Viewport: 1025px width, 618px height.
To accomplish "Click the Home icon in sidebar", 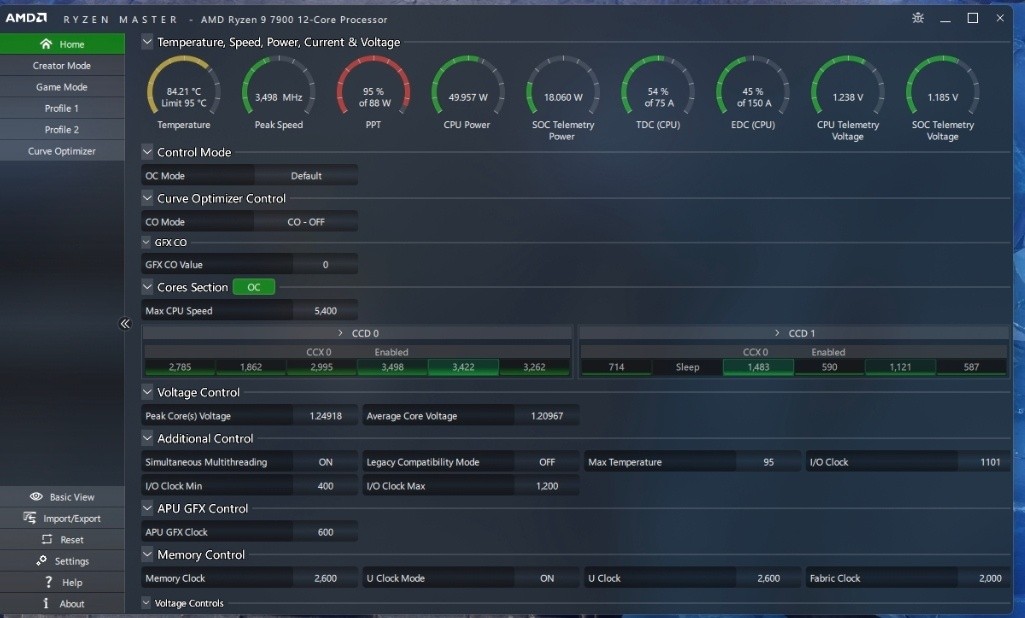I will [45, 44].
